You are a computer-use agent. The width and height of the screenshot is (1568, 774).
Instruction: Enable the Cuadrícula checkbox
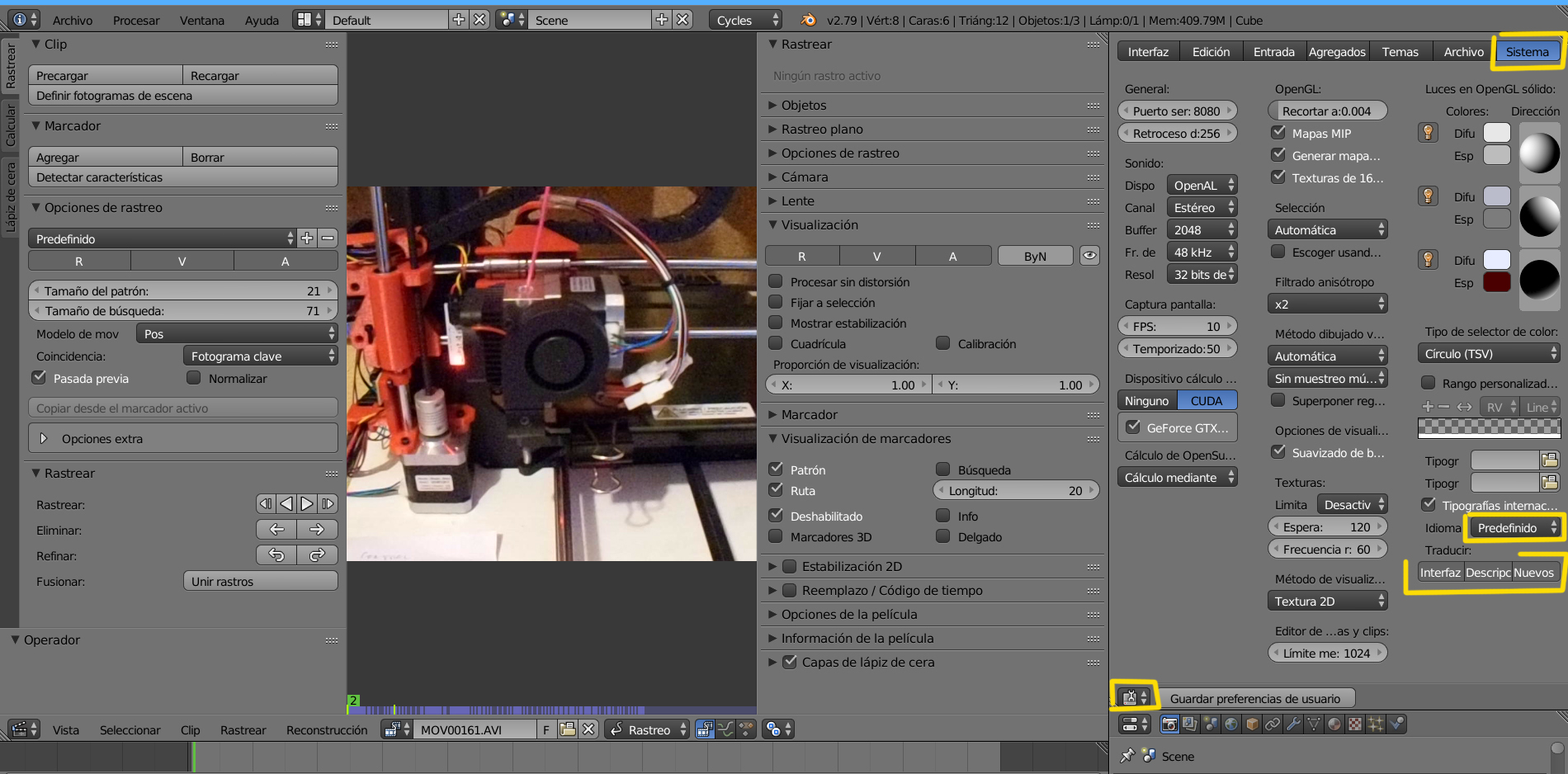(x=776, y=343)
